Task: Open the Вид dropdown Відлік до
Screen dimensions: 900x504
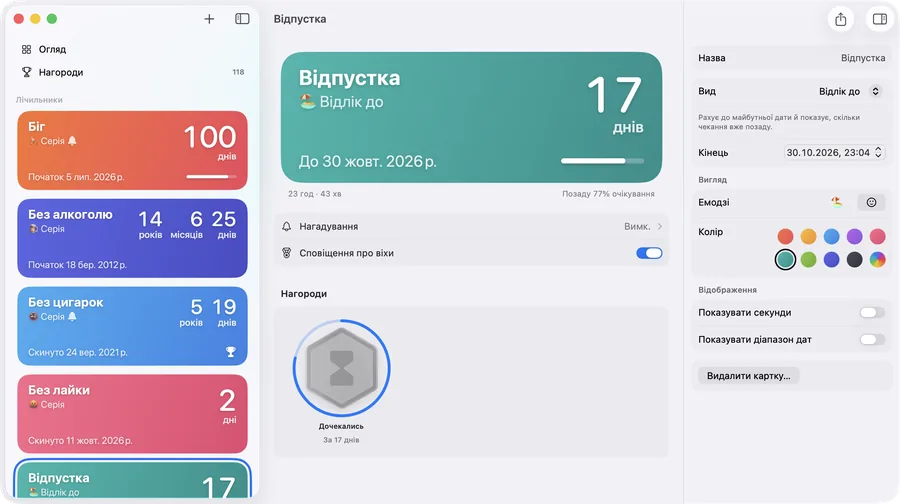Action: [x=849, y=91]
